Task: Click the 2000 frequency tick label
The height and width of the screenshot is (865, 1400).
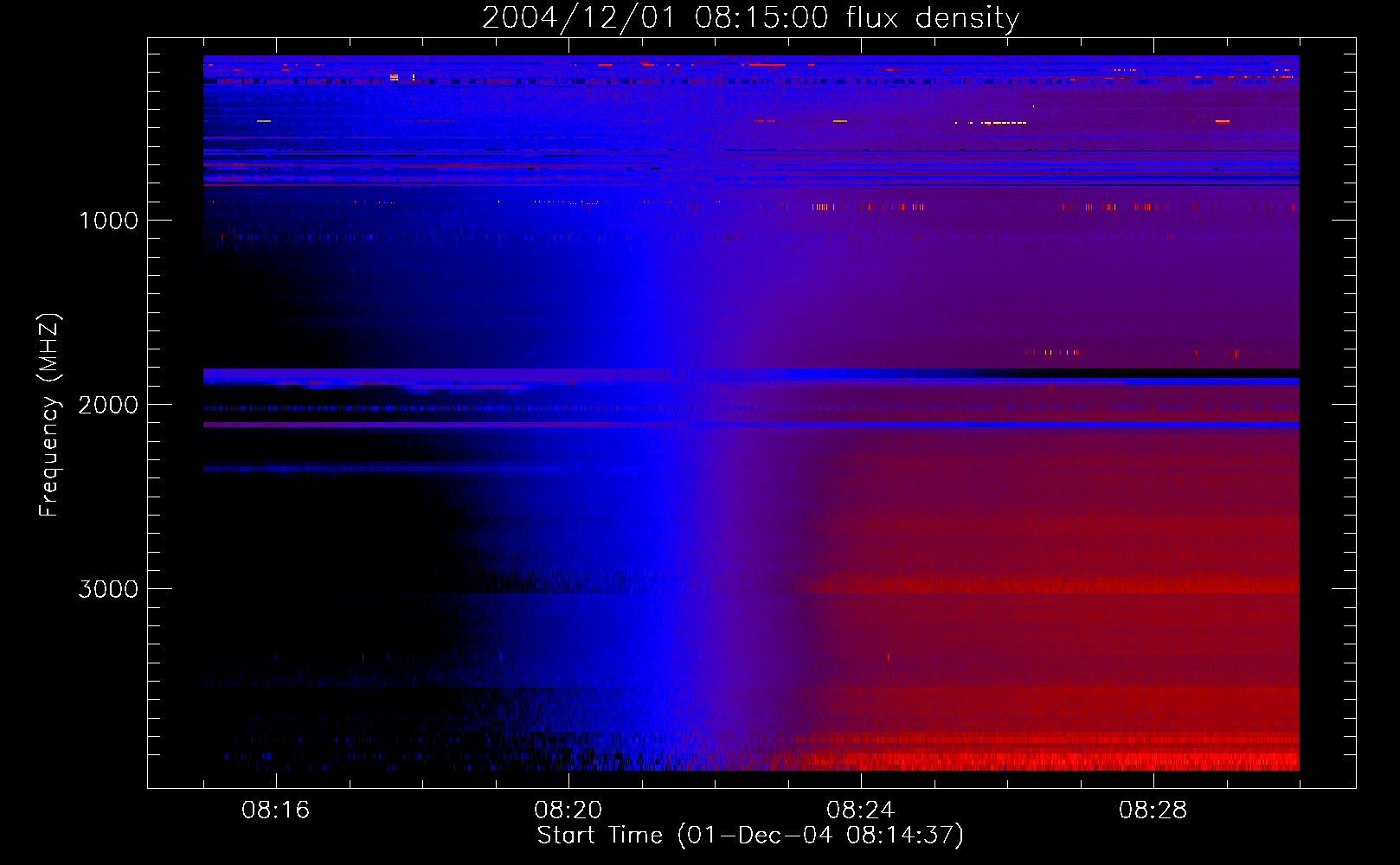Action: point(108,405)
